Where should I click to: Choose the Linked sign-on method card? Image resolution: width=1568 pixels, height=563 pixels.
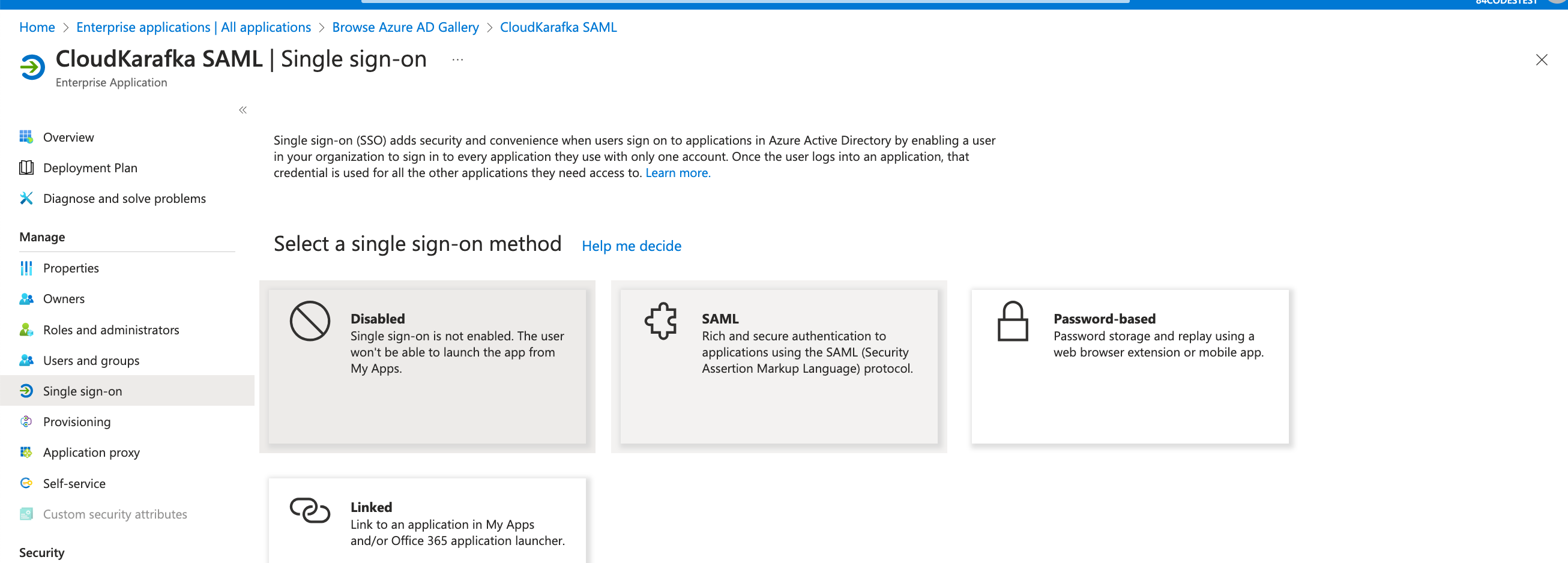click(427, 520)
